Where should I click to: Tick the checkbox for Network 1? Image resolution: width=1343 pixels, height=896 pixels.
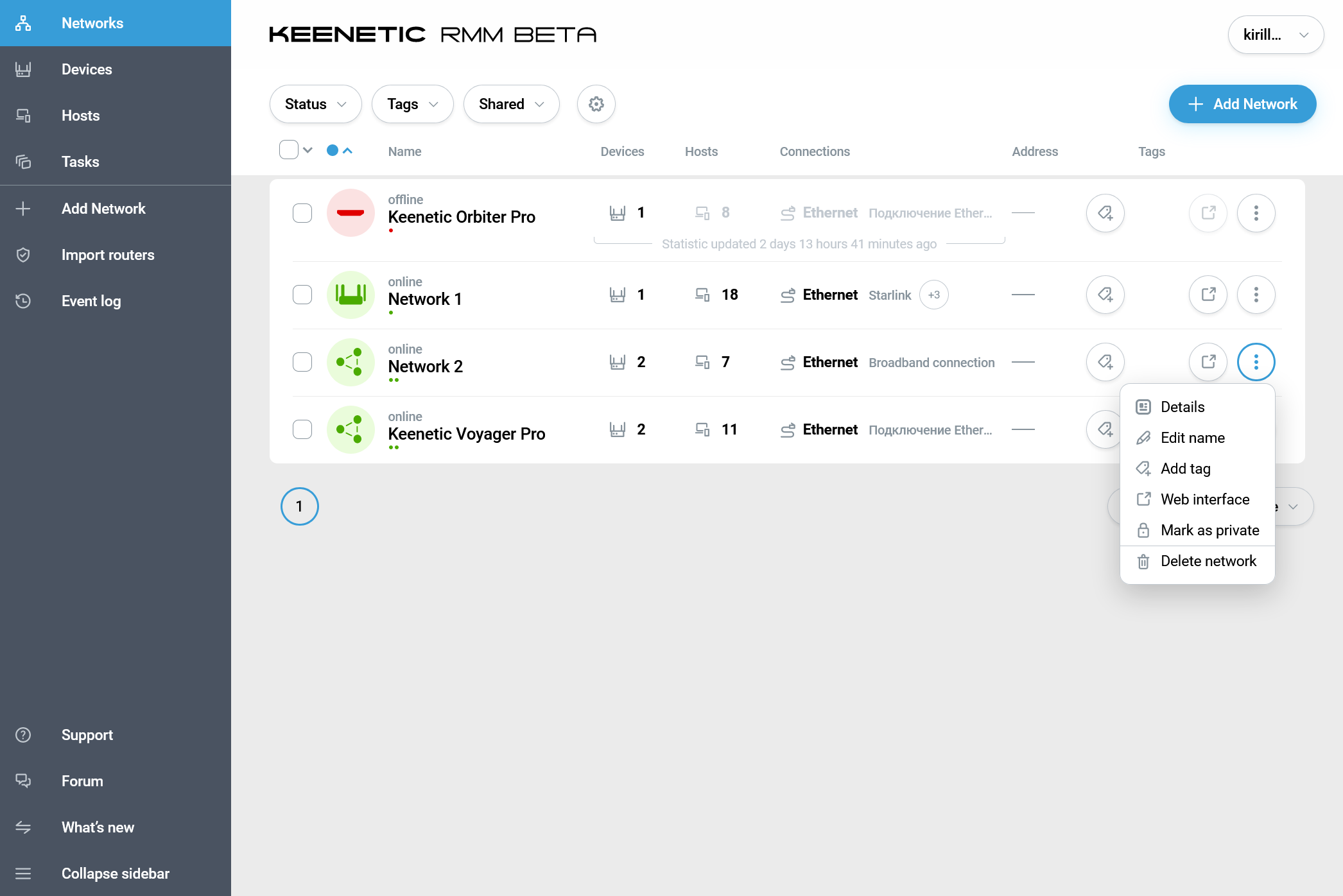point(302,295)
